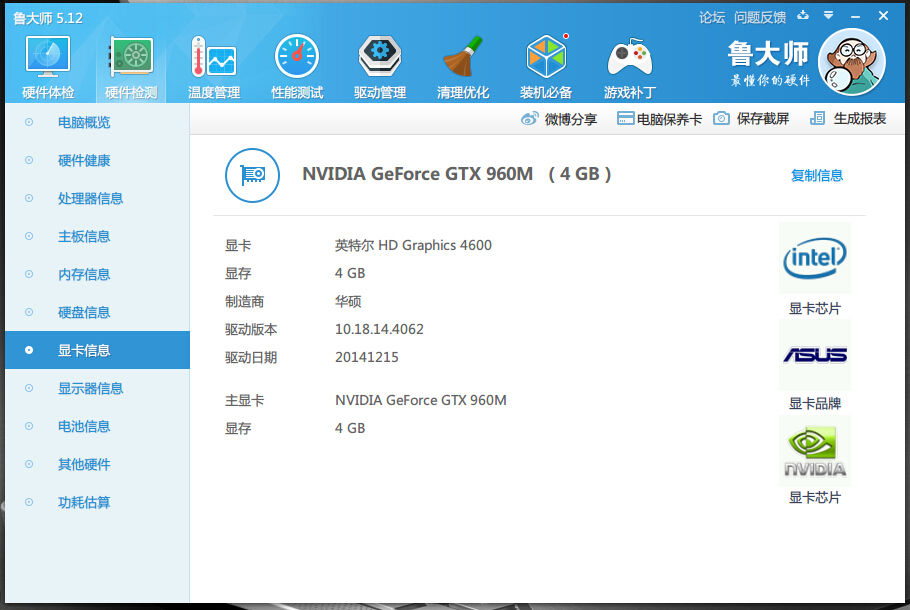Click 保存截屏 save screenshot button
The height and width of the screenshot is (610, 910).
point(763,119)
